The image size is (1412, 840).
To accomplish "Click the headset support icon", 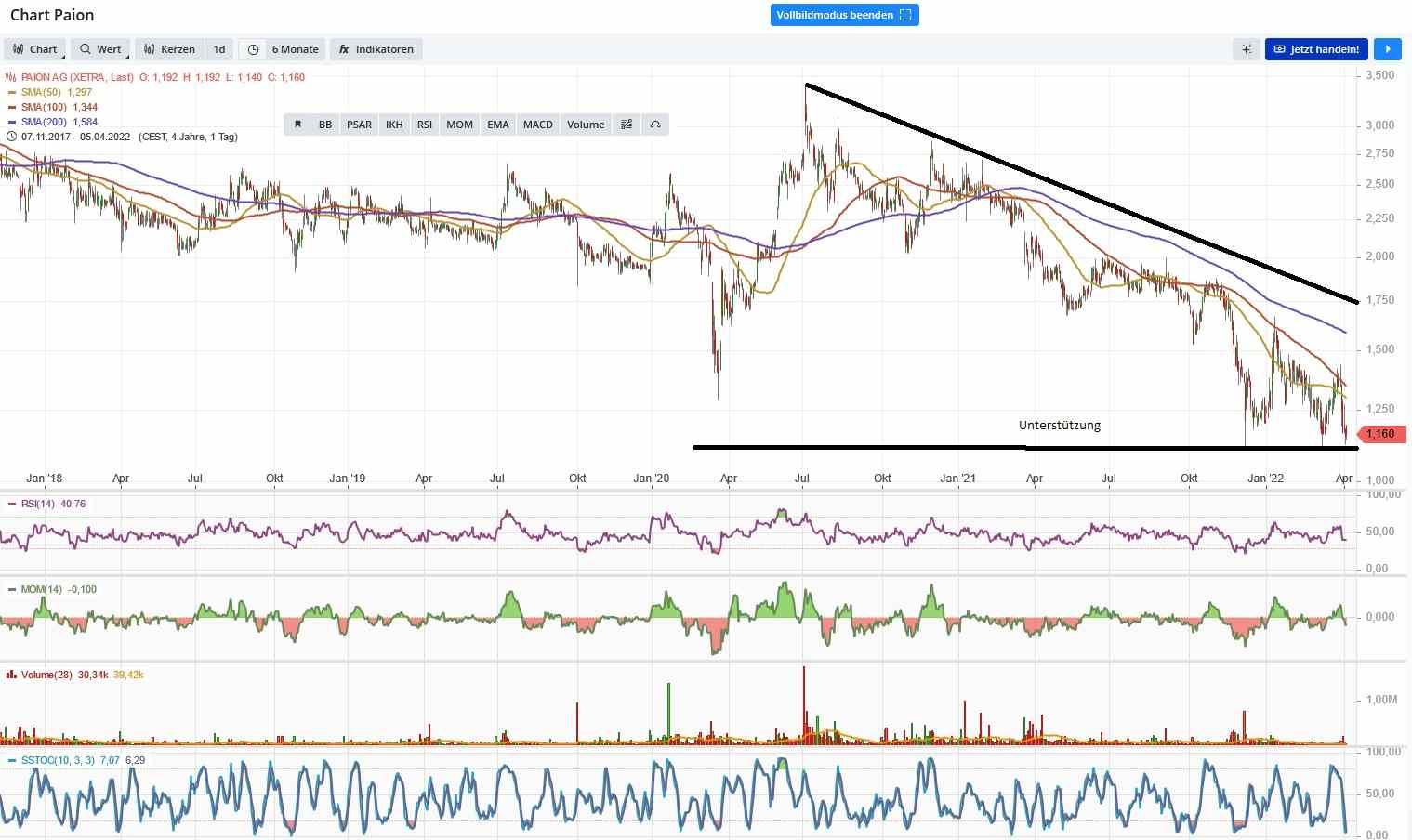I will tap(655, 125).
